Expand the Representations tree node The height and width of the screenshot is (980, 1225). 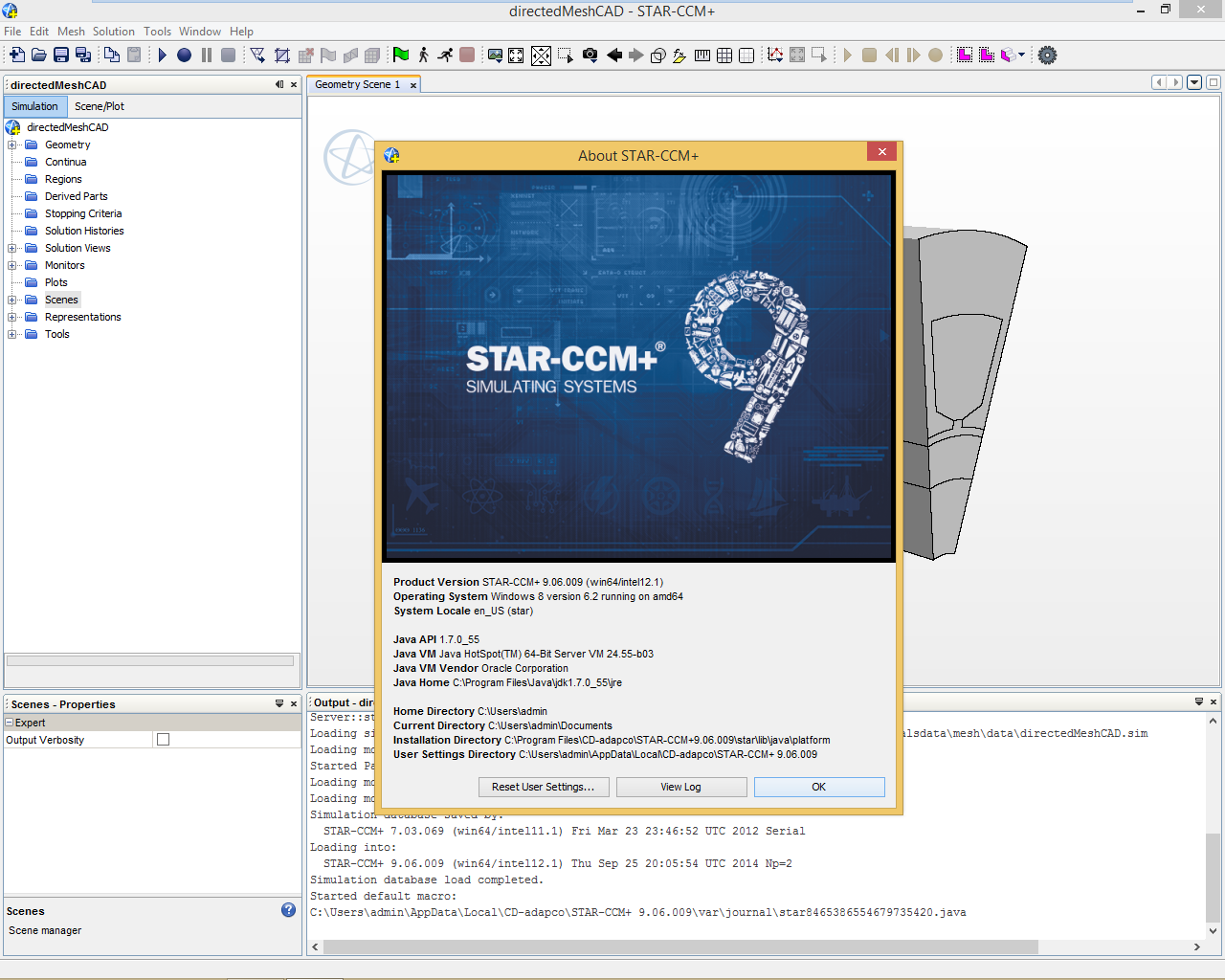click(11, 318)
